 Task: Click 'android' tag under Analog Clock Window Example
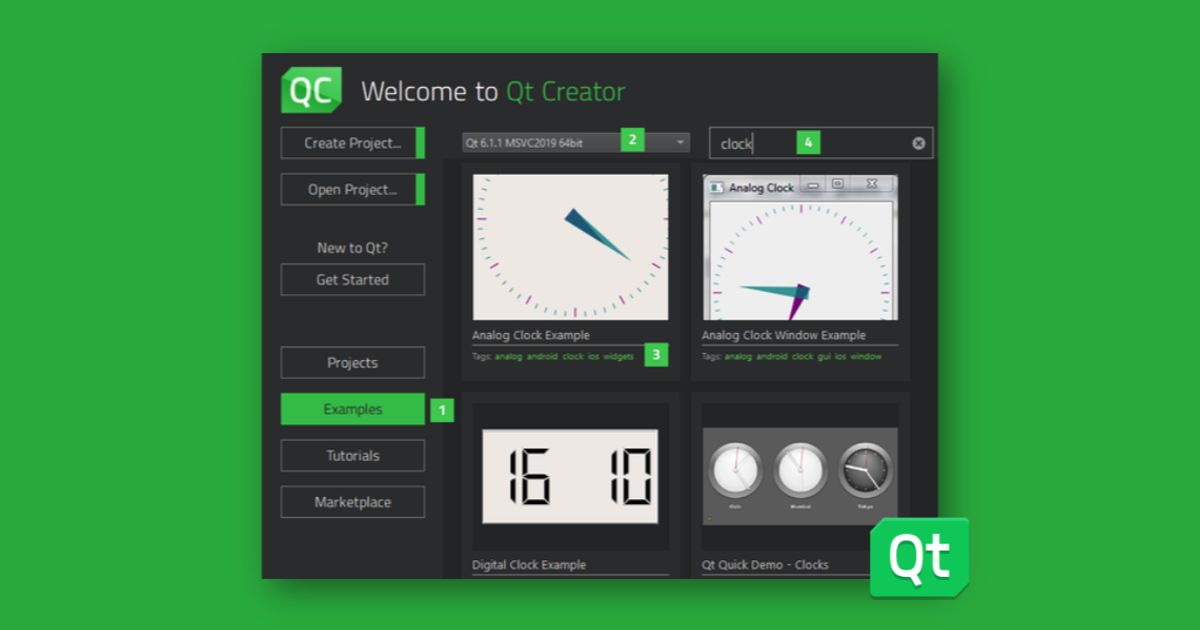click(x=772, y=356)
